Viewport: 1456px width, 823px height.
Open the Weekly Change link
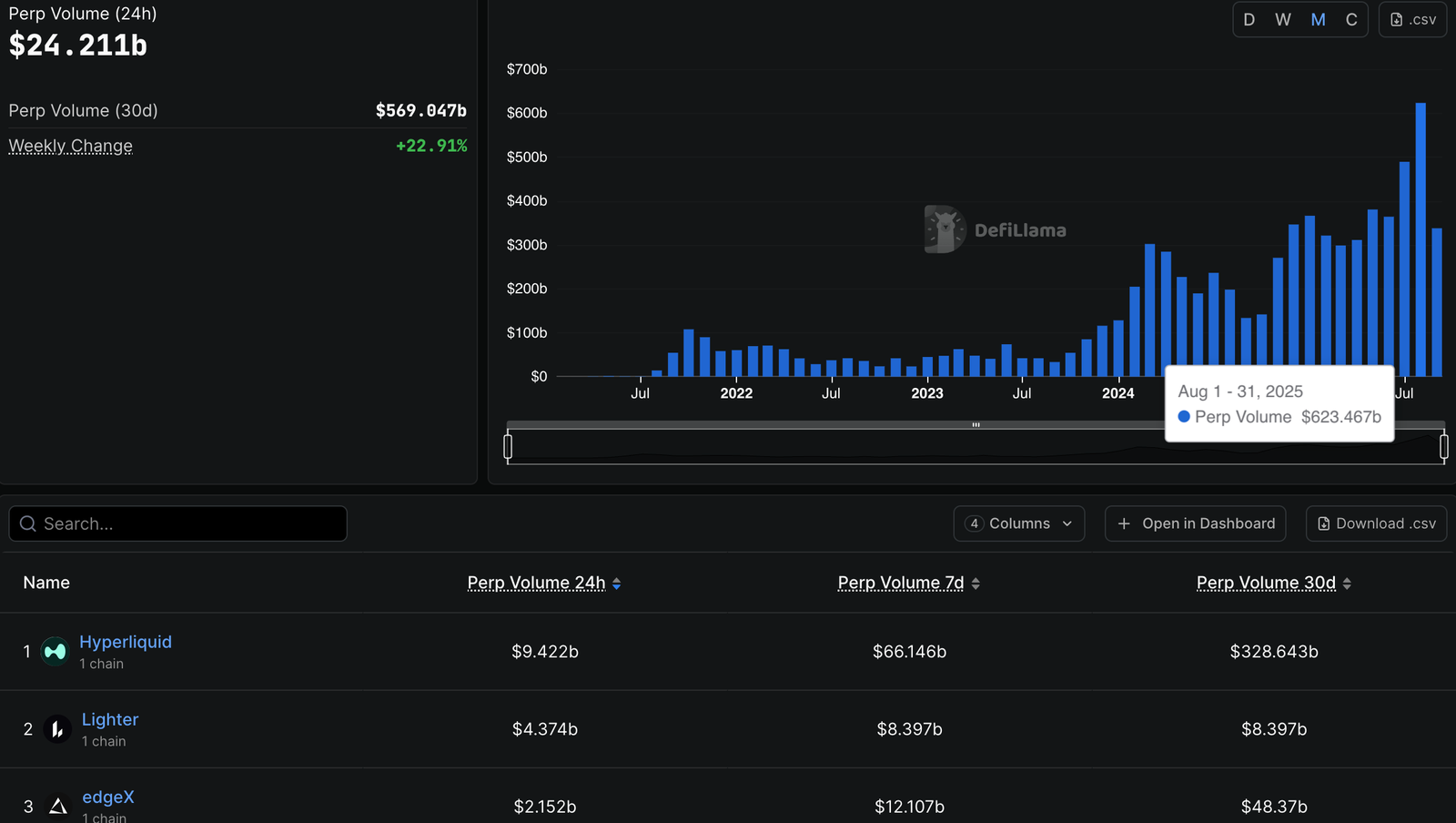70,146
